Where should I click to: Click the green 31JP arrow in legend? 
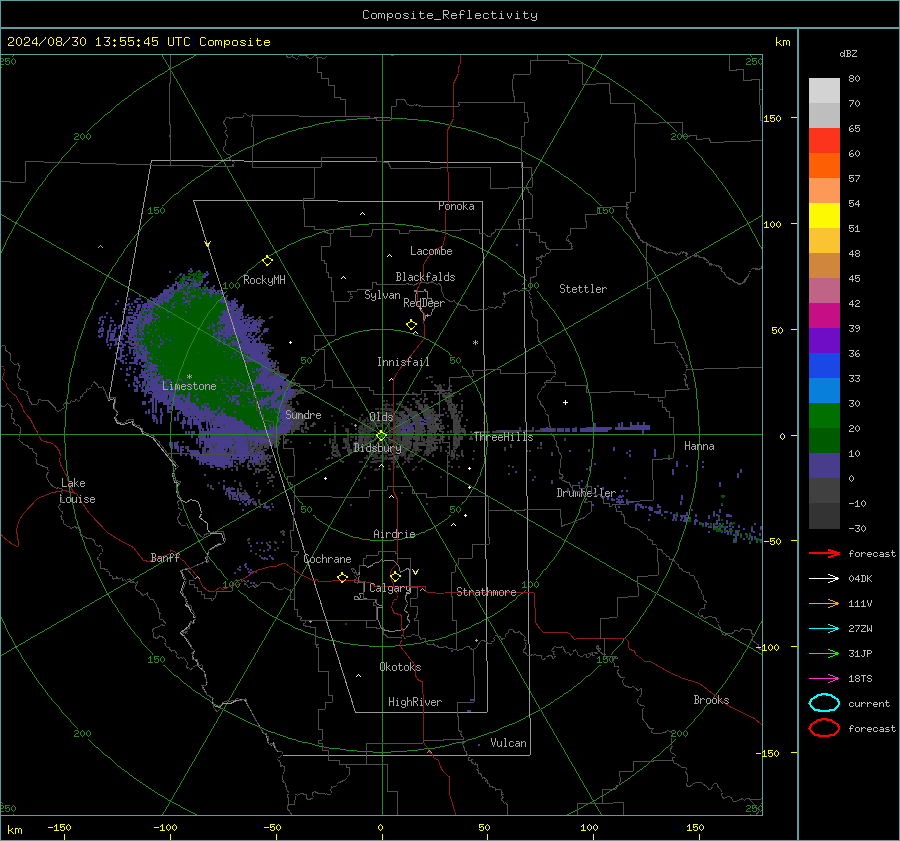coord(824,653)
